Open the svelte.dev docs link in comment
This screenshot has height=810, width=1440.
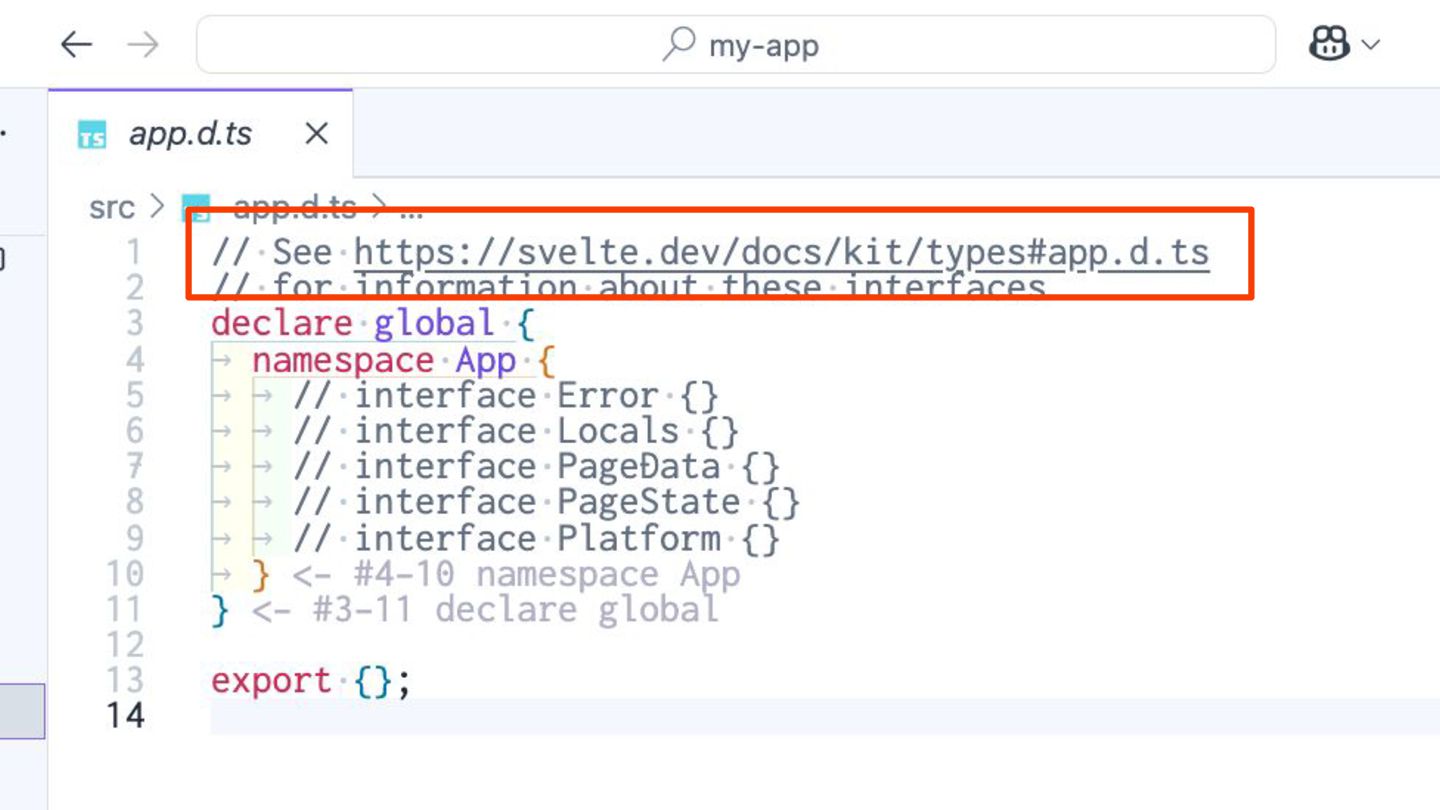(x=781, y=252)
